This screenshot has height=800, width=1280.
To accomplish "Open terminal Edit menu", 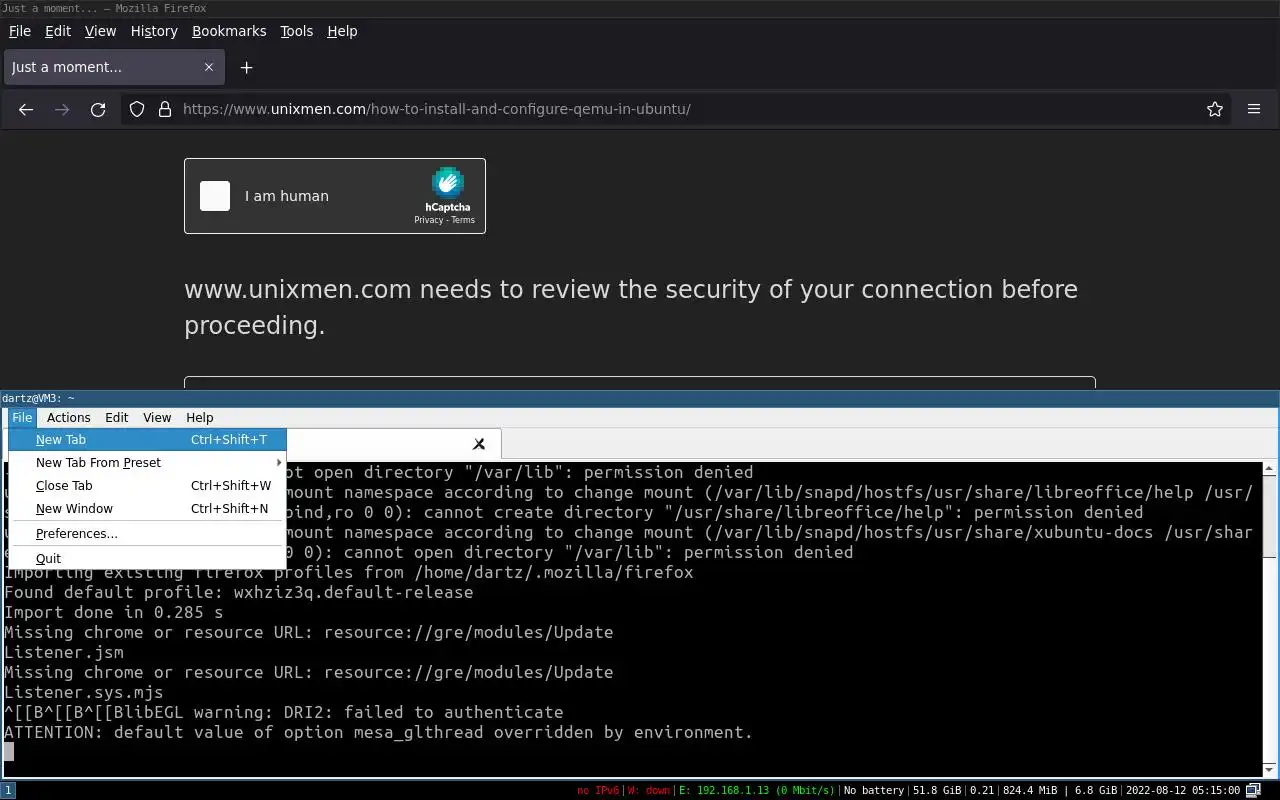I will click(117, 417).
